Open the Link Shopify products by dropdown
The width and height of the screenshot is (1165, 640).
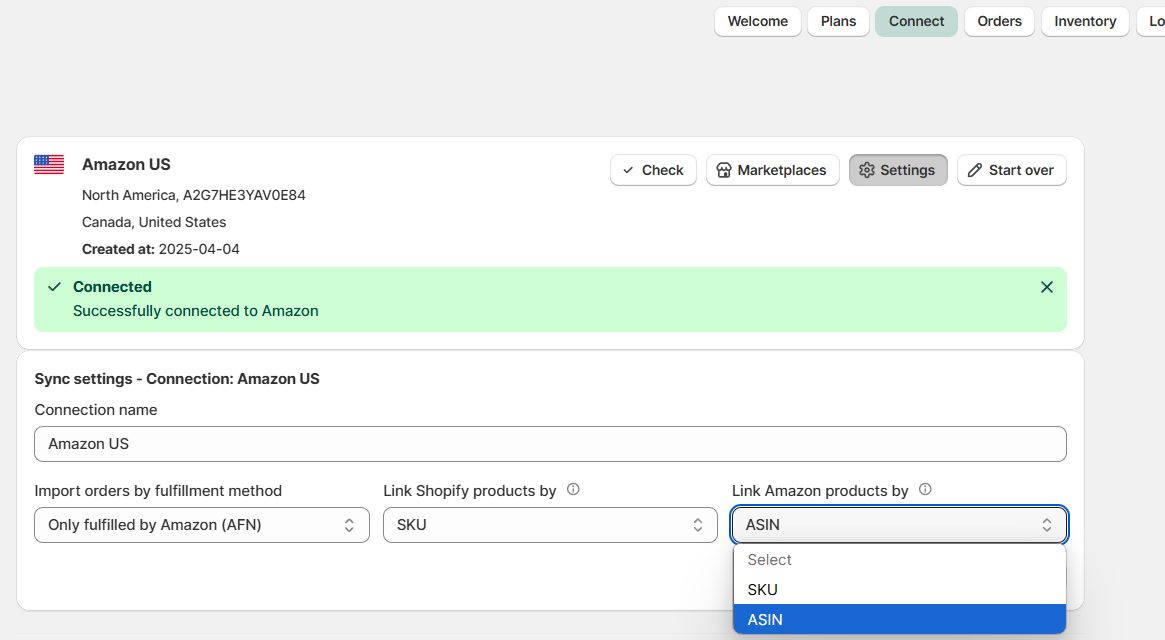[x=550, y=525]
